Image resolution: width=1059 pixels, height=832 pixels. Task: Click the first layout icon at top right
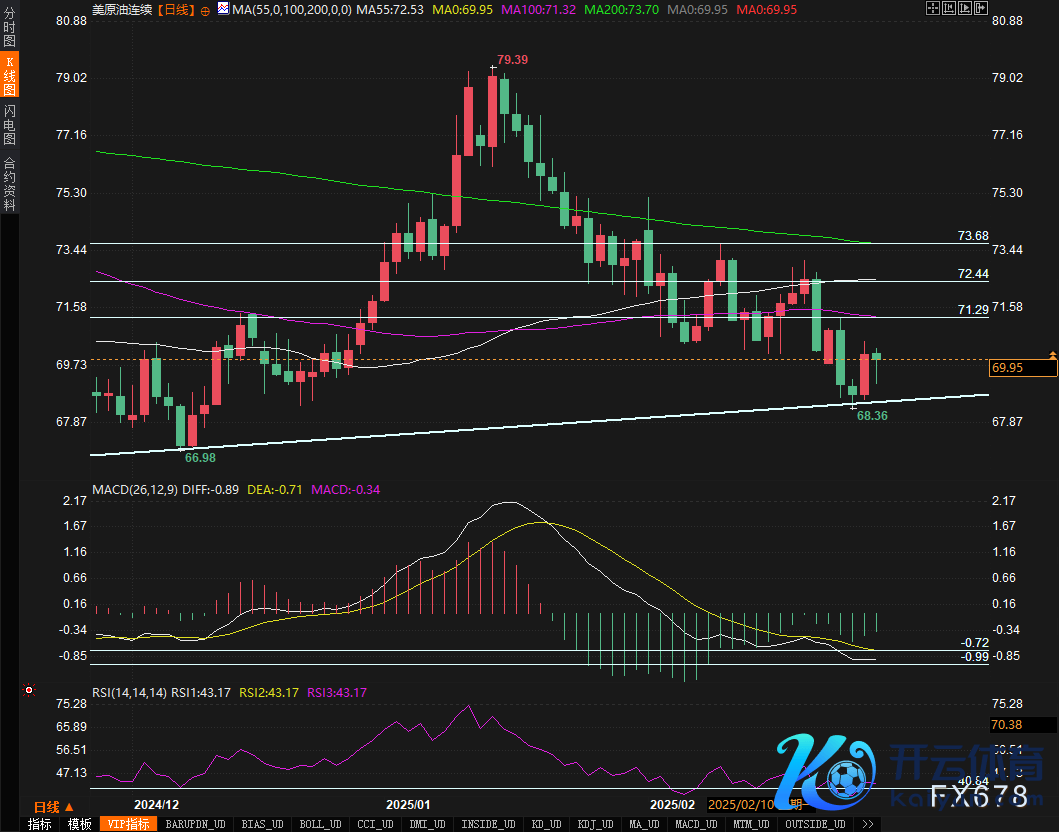(932, 8)
